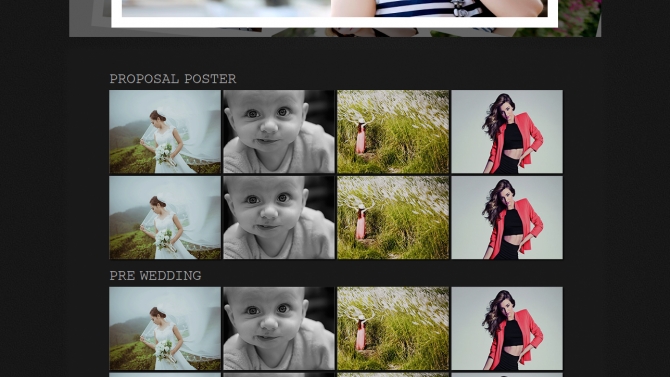Open red jacket model thumbnail, Proposal Poster first row

pos(507,132)
